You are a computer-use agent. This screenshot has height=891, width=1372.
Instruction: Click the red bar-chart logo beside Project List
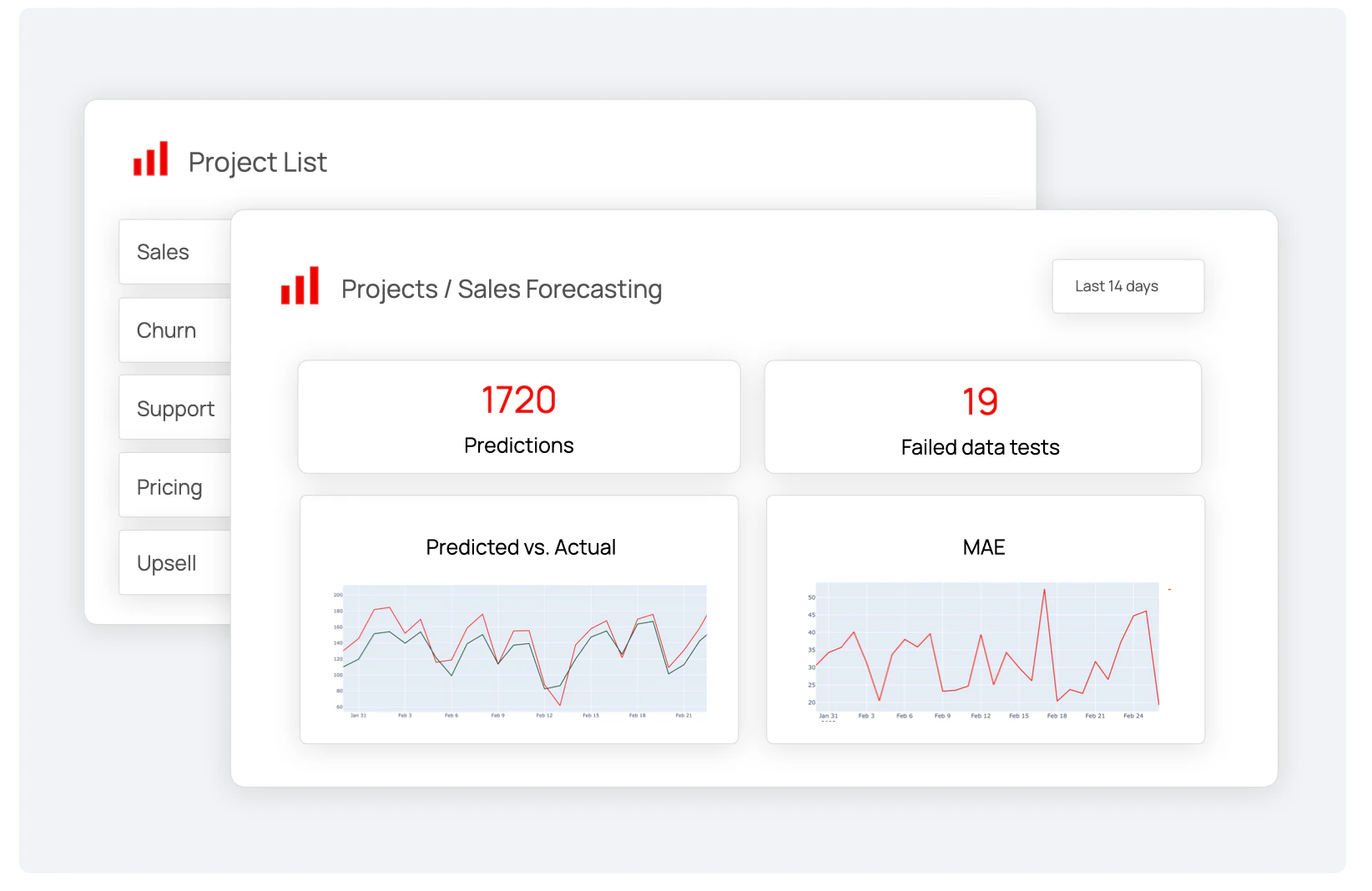tap(150, 159)
